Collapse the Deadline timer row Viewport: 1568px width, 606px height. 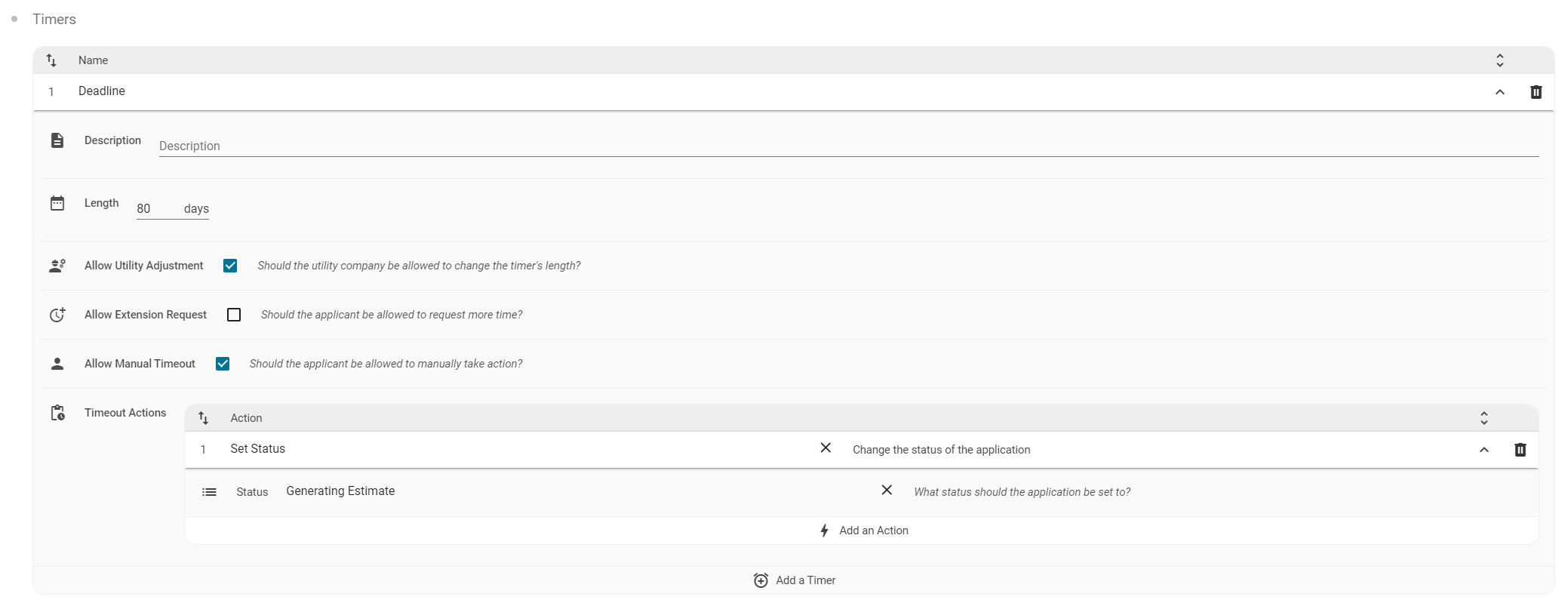[x=1499, y=92]
